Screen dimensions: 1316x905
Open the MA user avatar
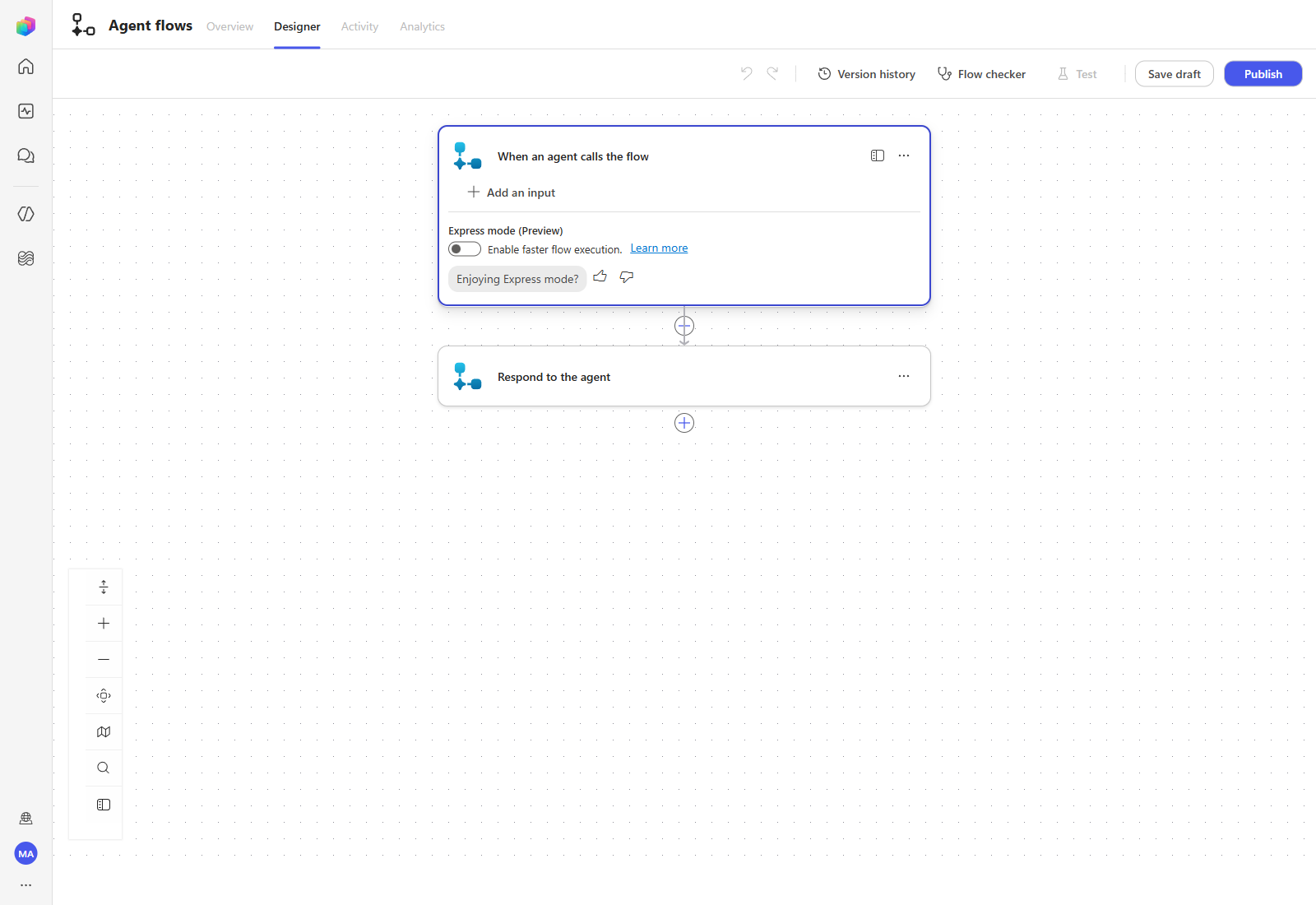(x=25, y=853)
